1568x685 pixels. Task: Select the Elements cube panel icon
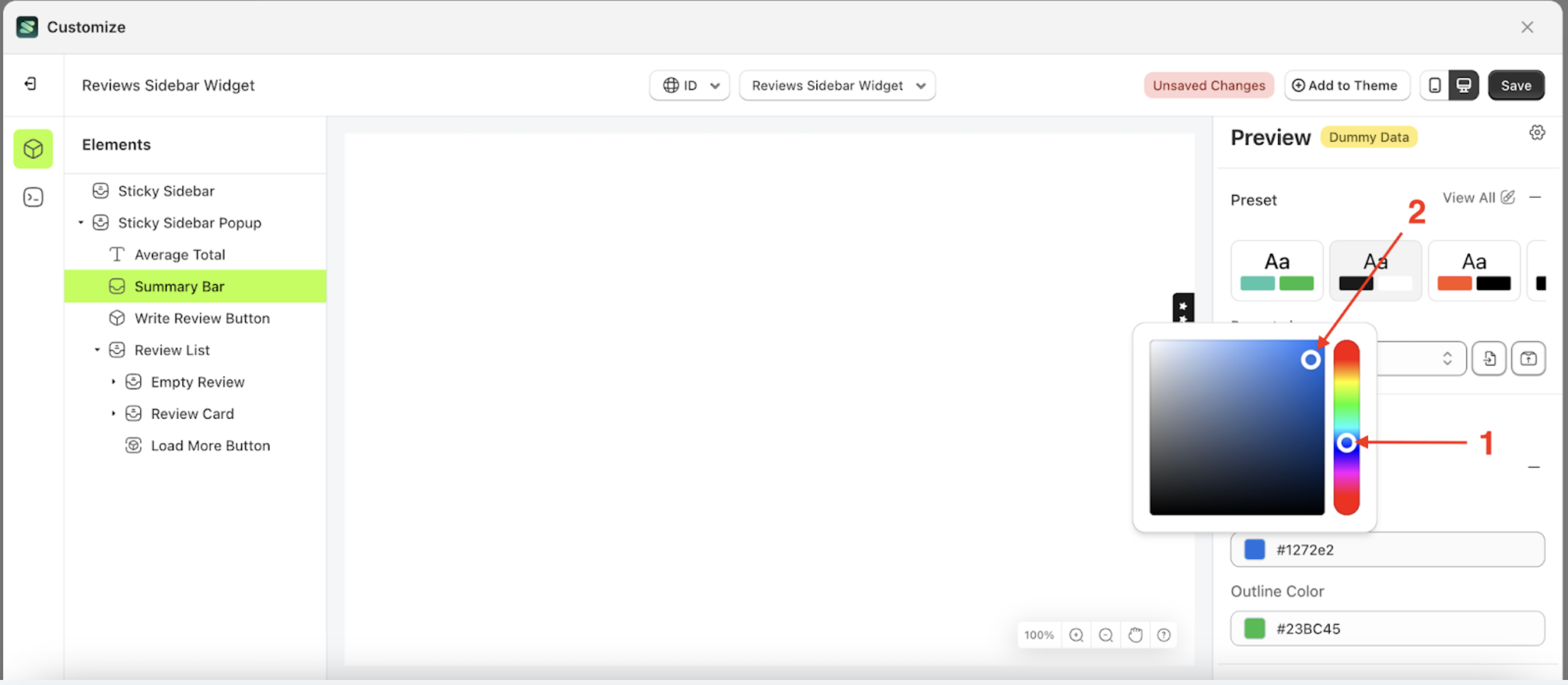[x=33, y=149]
